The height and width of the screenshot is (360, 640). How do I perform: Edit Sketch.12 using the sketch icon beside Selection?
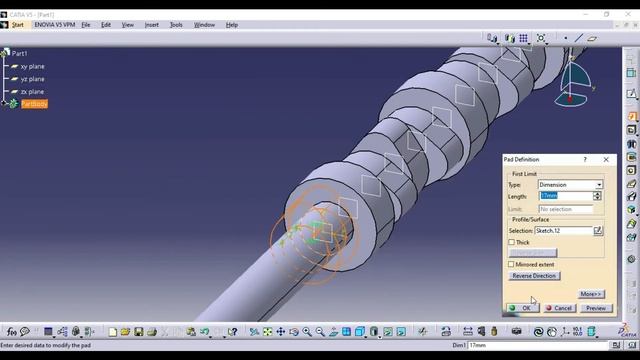pyautogui.click(x=598, y=231)
